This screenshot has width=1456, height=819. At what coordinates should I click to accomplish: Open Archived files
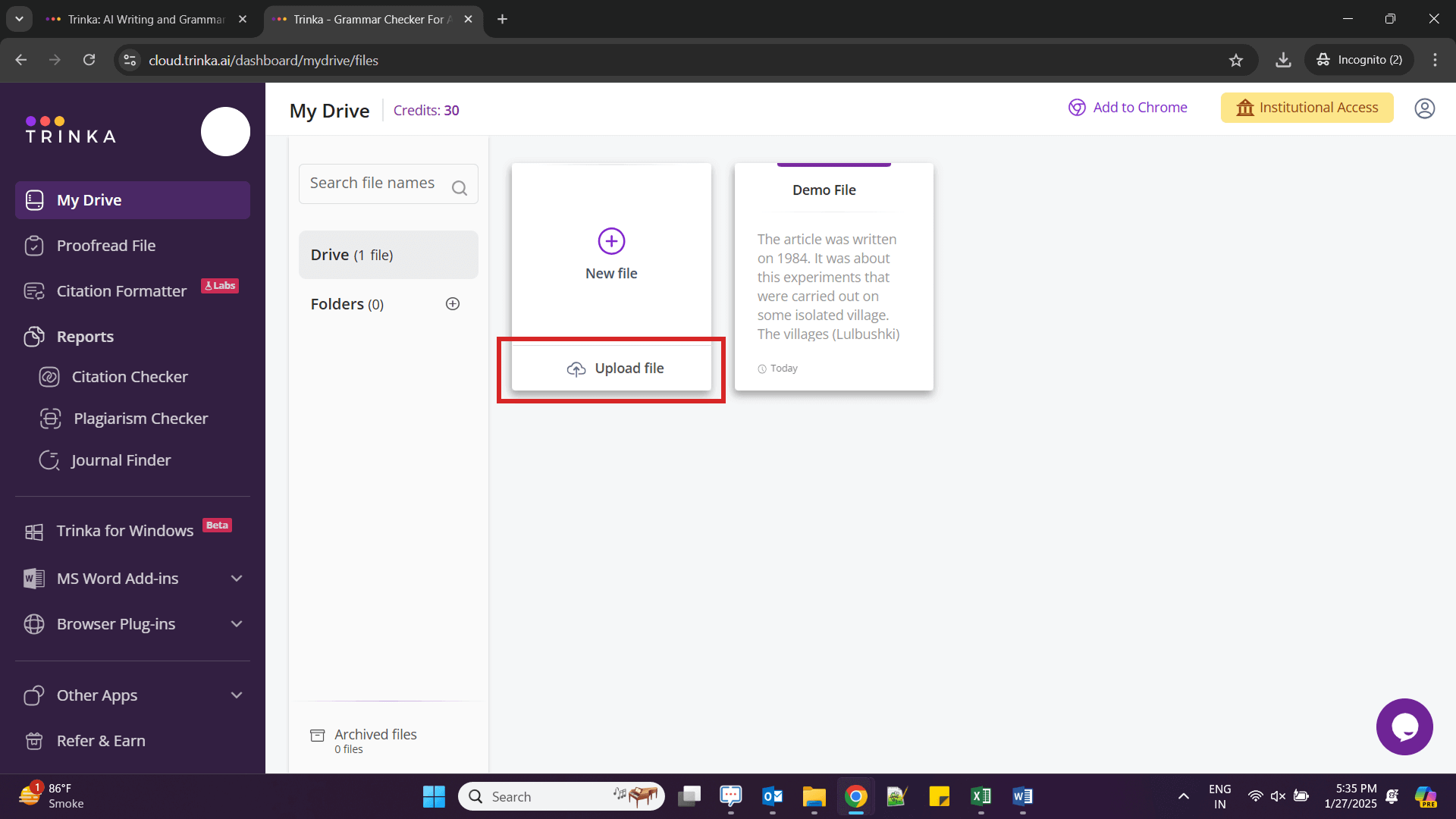(364, 740)
